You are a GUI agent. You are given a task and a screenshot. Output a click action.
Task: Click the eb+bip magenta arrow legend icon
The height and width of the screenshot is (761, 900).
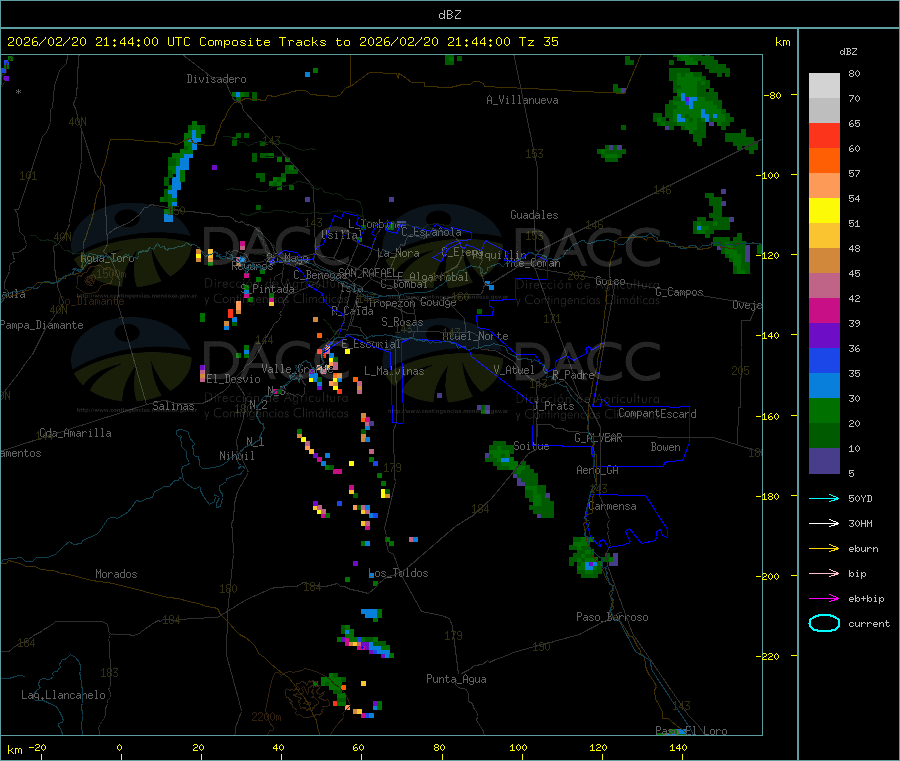824,599
